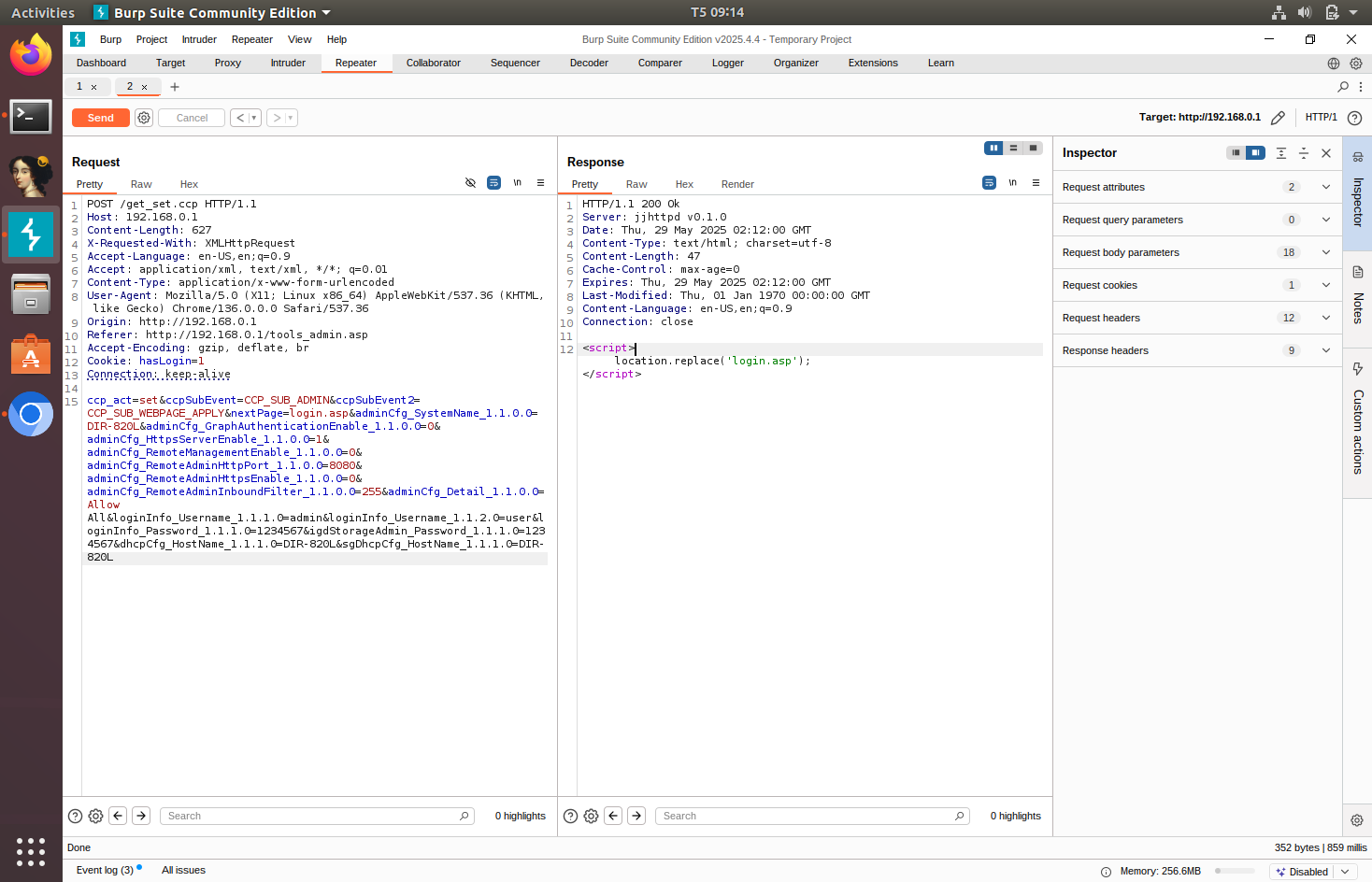Screen dimensions: 1372x882
Task: Select combined tabs layout toggle
Action: [x=1033, y=148]
